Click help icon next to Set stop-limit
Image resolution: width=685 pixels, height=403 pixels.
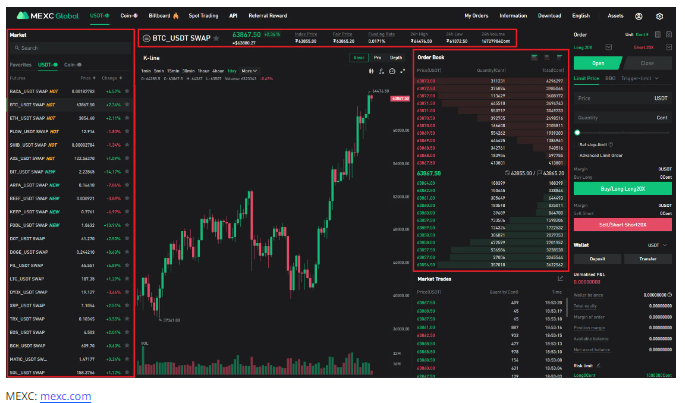(611, 144)
